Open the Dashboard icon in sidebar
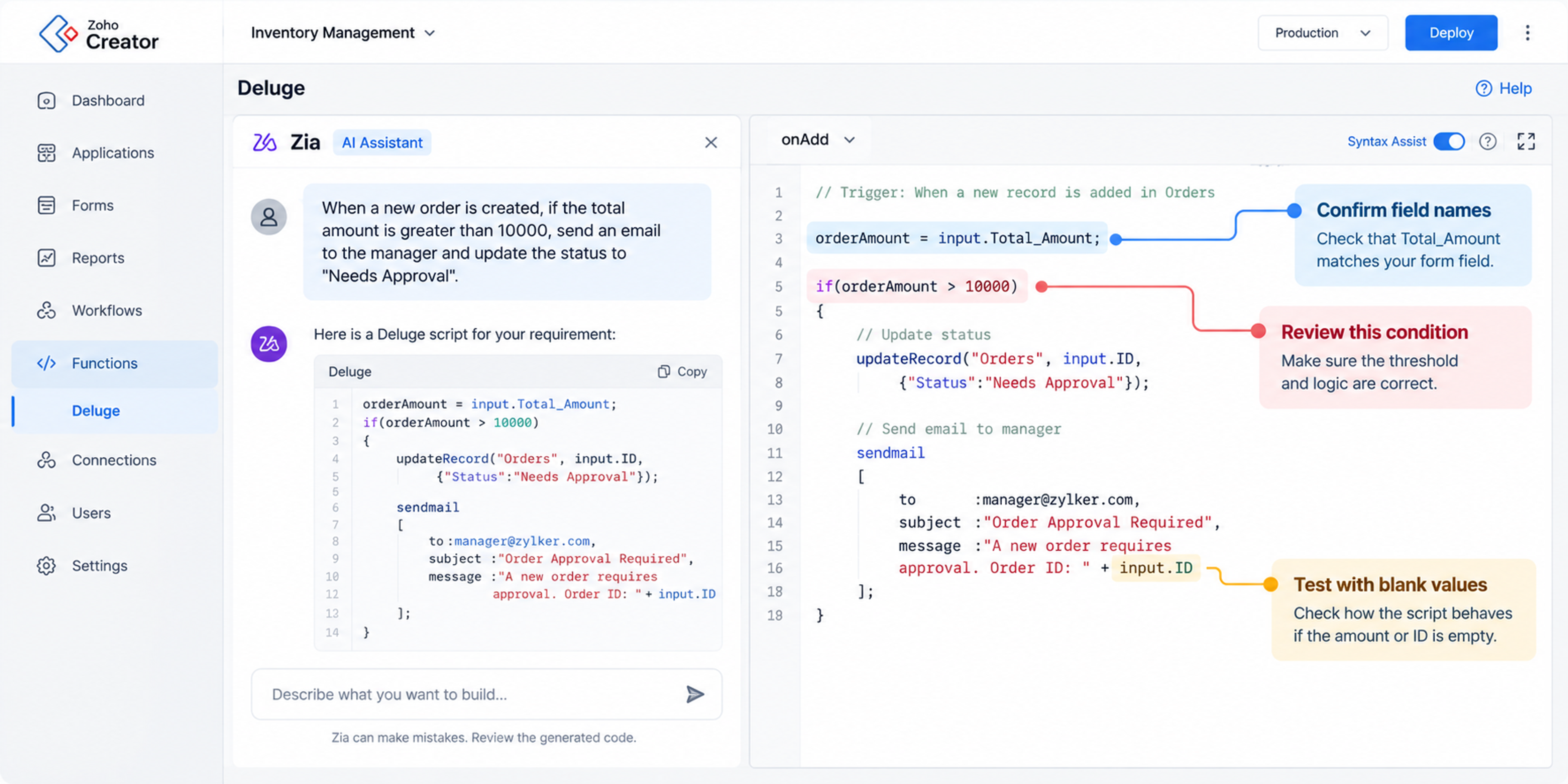 [x=46, y=100]
